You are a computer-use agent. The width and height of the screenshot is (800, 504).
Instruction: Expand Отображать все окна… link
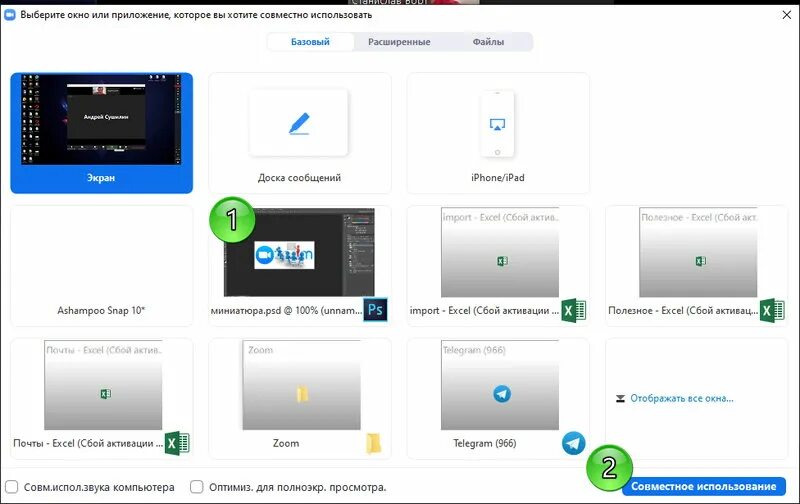tap(682, 398)
